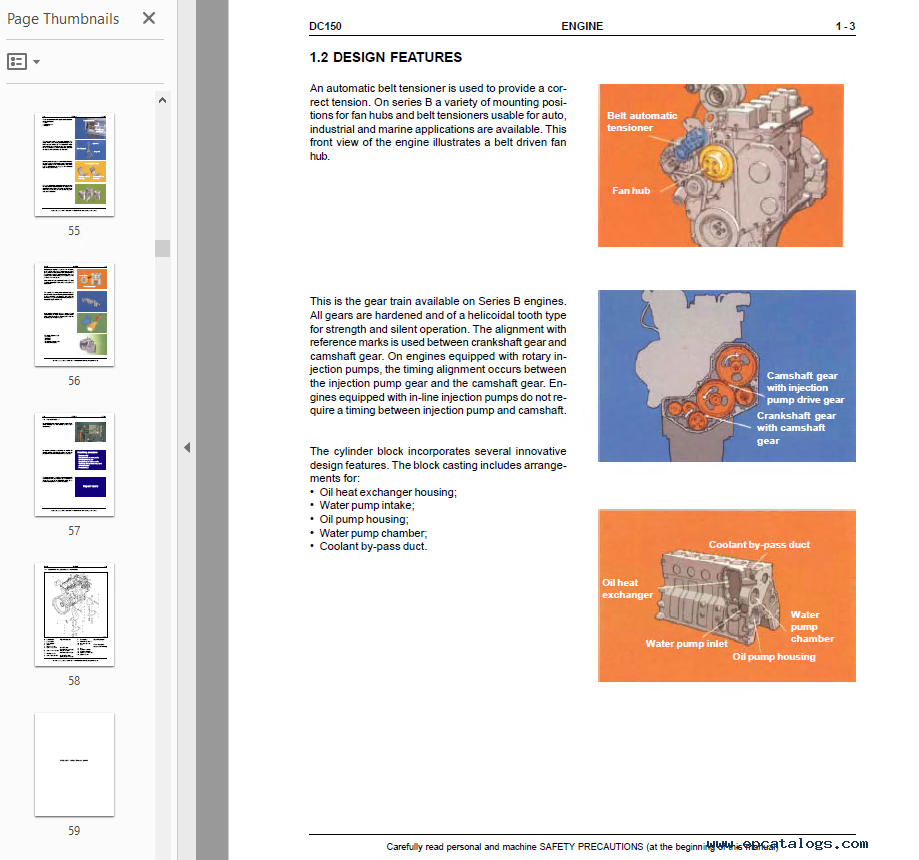Click the thumbnail scrollbar up arrow
This screenshot has height=860, width=919.
tap(162, 100)
